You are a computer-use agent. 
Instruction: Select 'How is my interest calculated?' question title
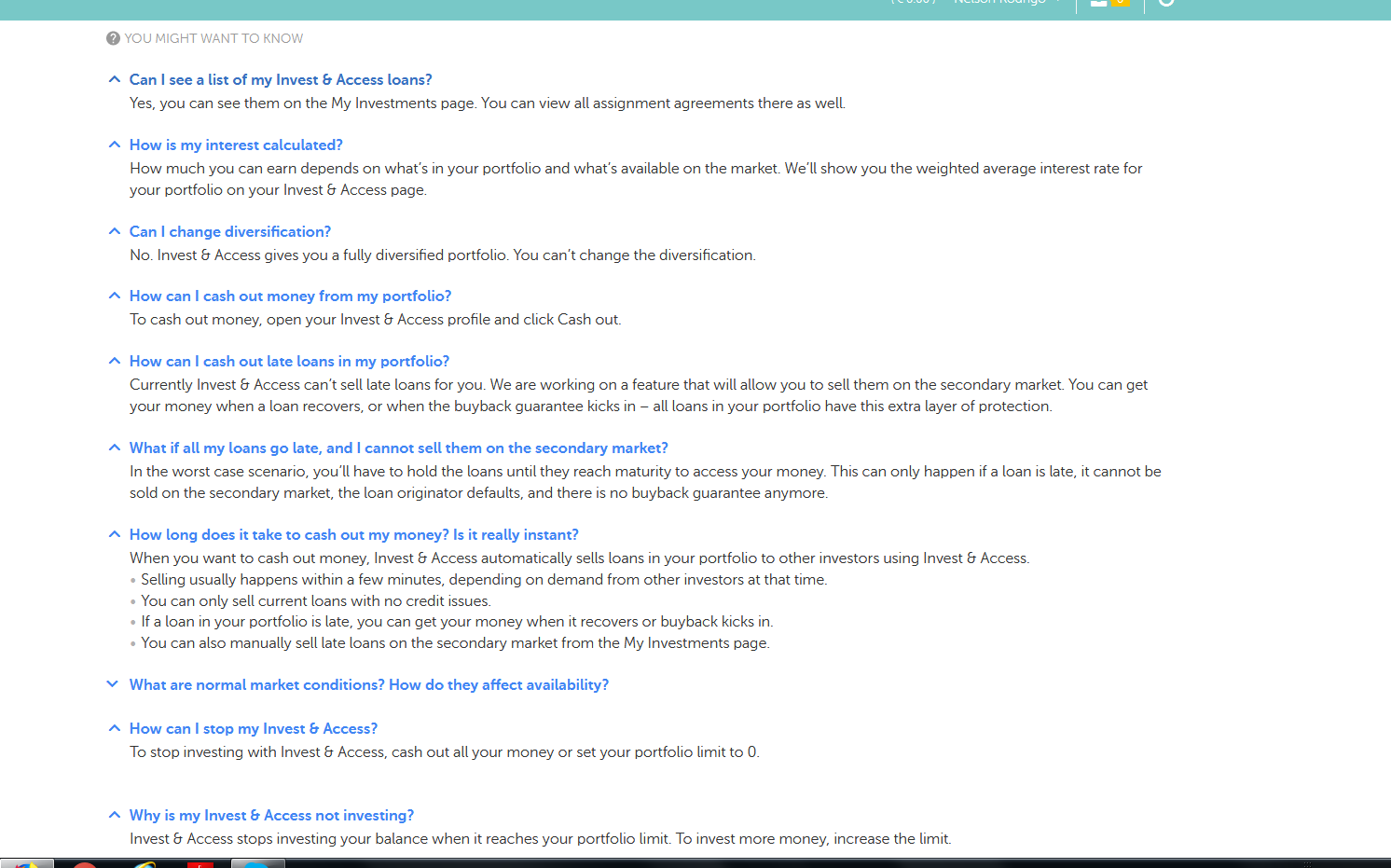pyautogui.click(x=236, y=145)
